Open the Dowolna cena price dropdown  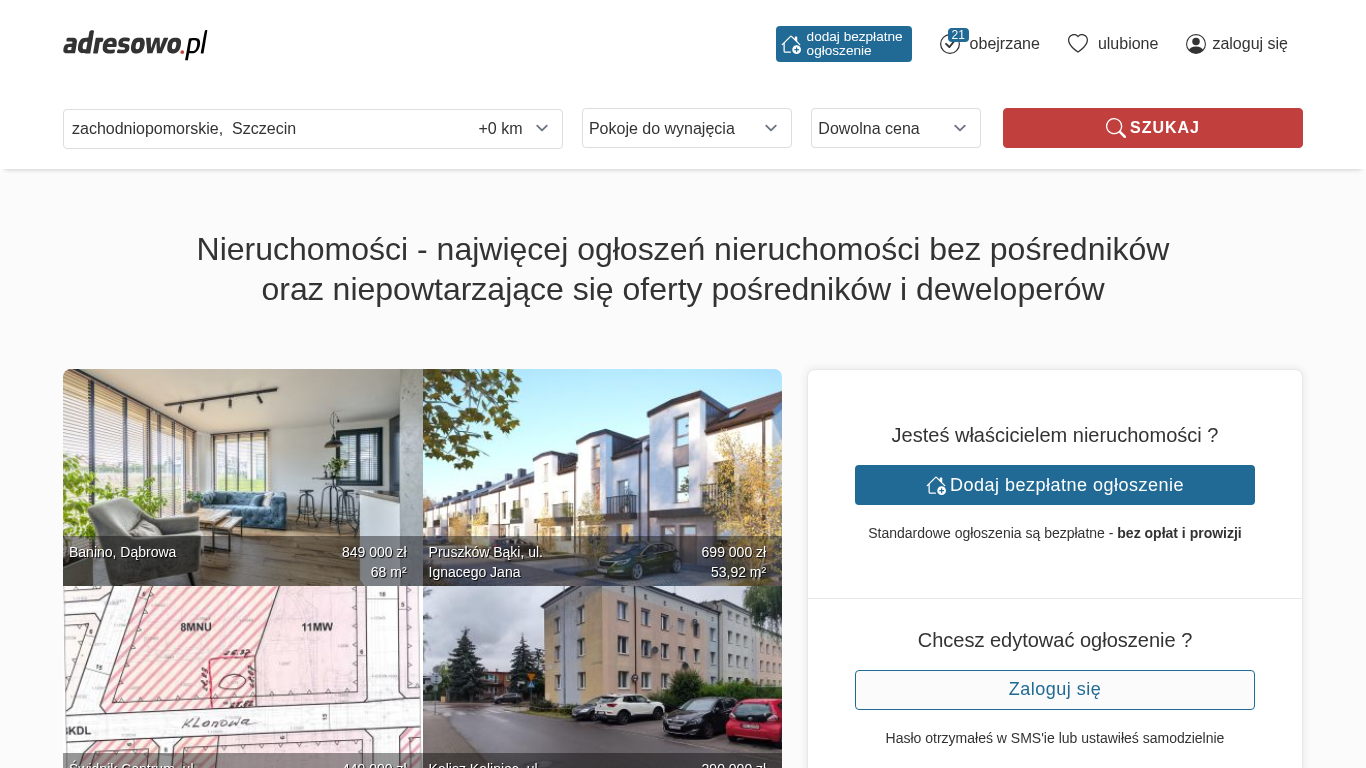pyautogui.click(x=895, y=129)
